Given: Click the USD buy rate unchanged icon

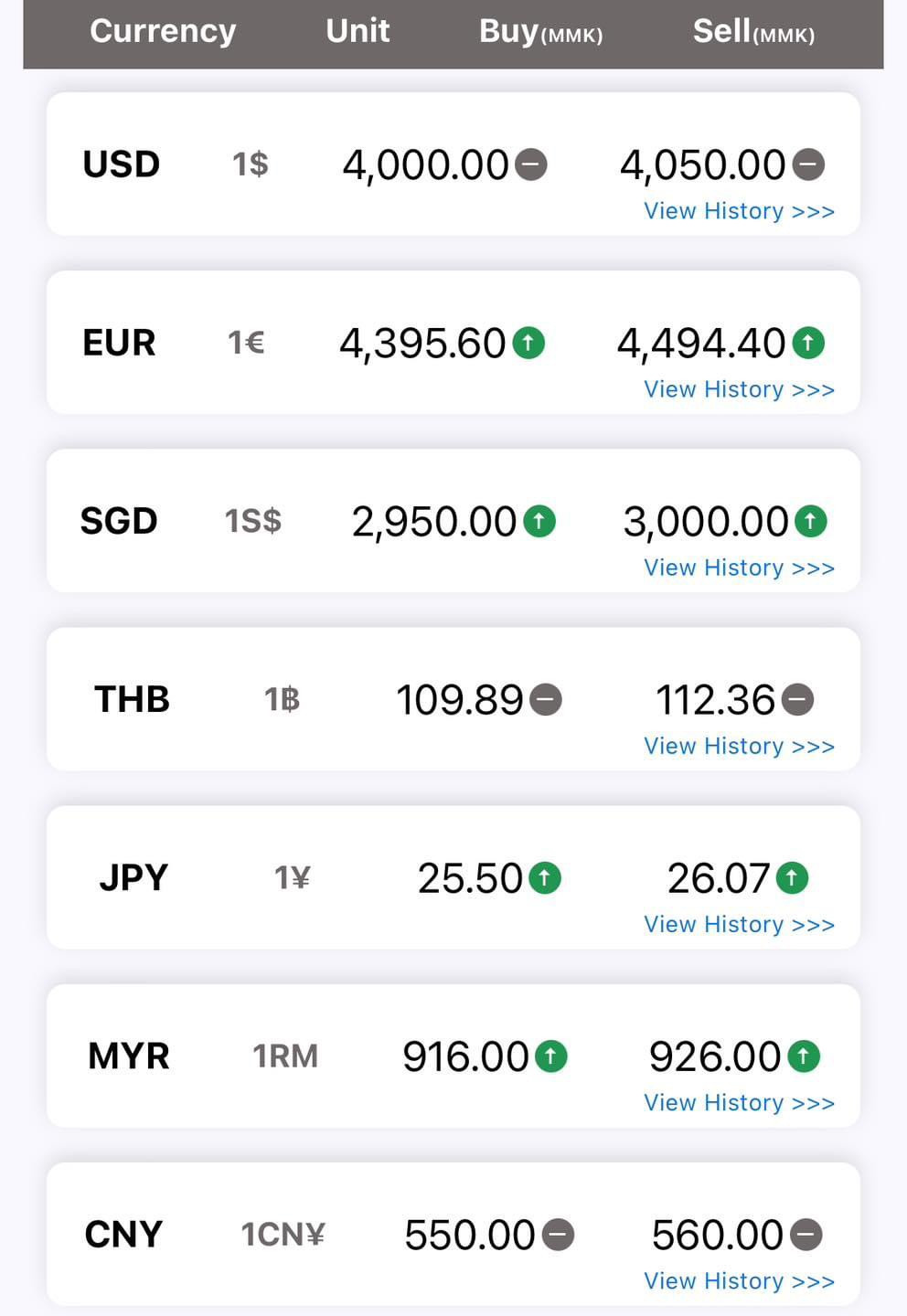Looking at the screenshot, I should click(x=530, y=164).
